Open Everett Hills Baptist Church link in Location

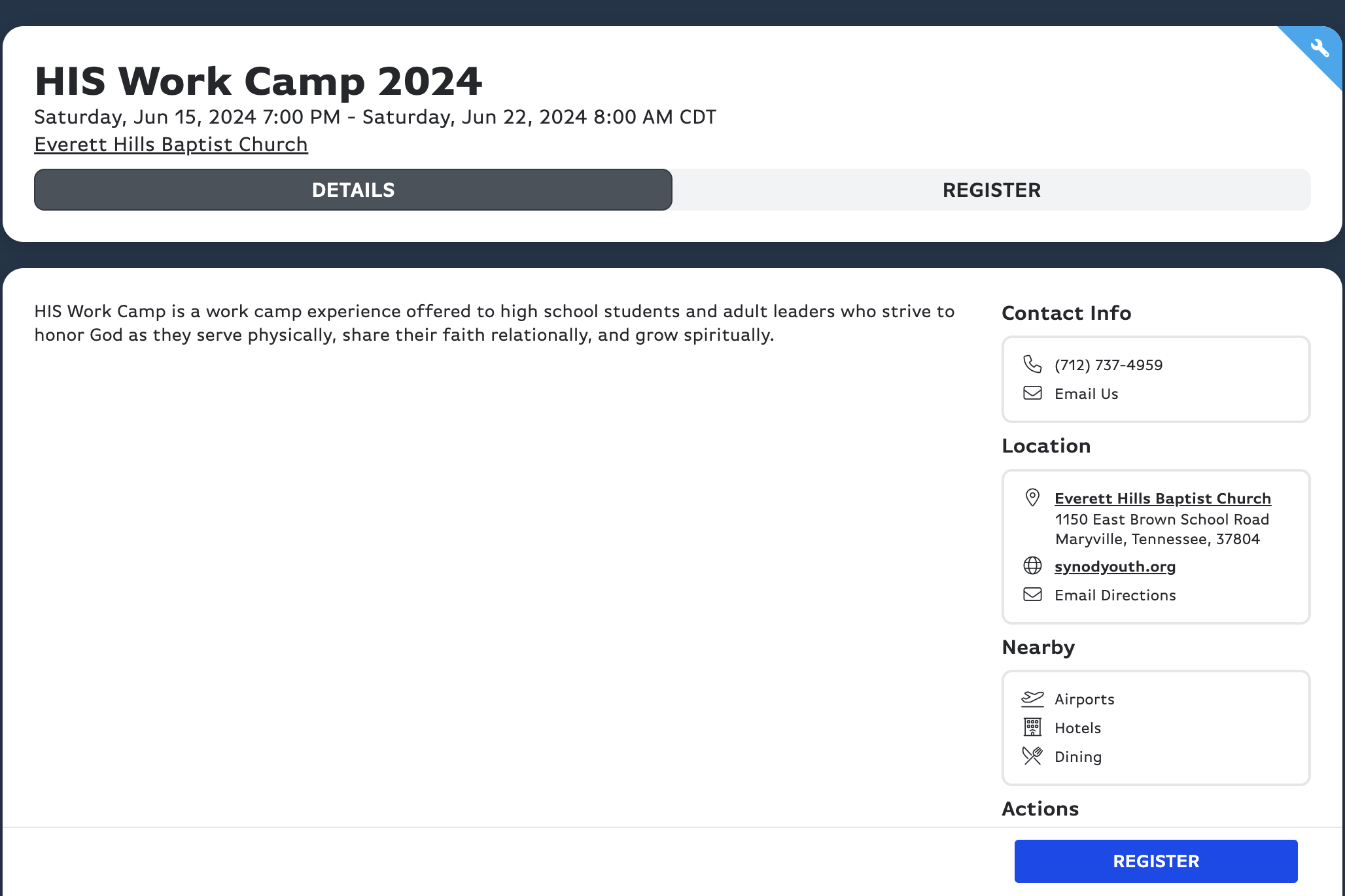tap(1162, 498)
